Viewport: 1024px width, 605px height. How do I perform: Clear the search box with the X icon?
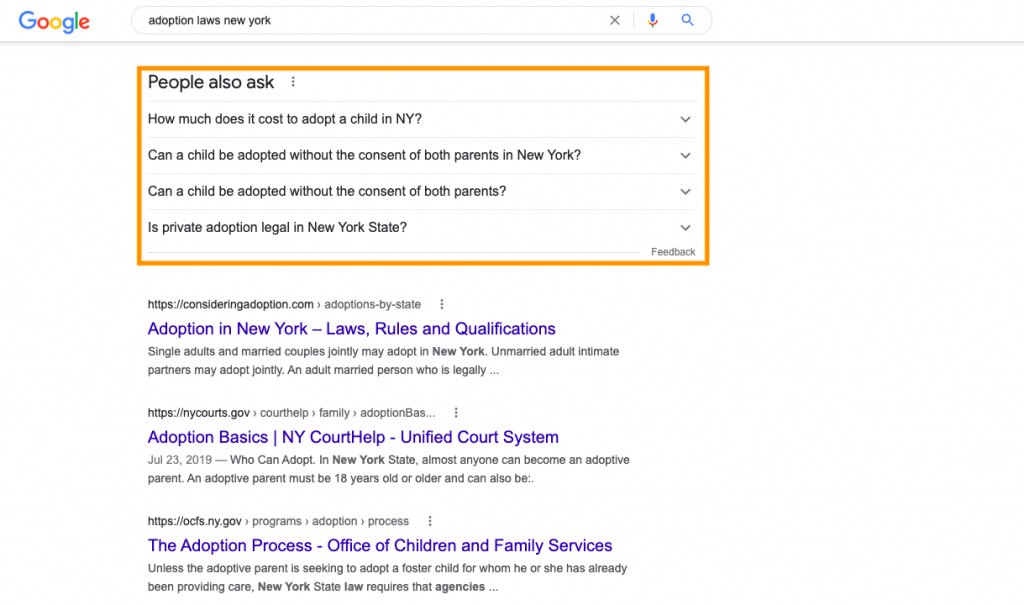click(x=615, y=20)
